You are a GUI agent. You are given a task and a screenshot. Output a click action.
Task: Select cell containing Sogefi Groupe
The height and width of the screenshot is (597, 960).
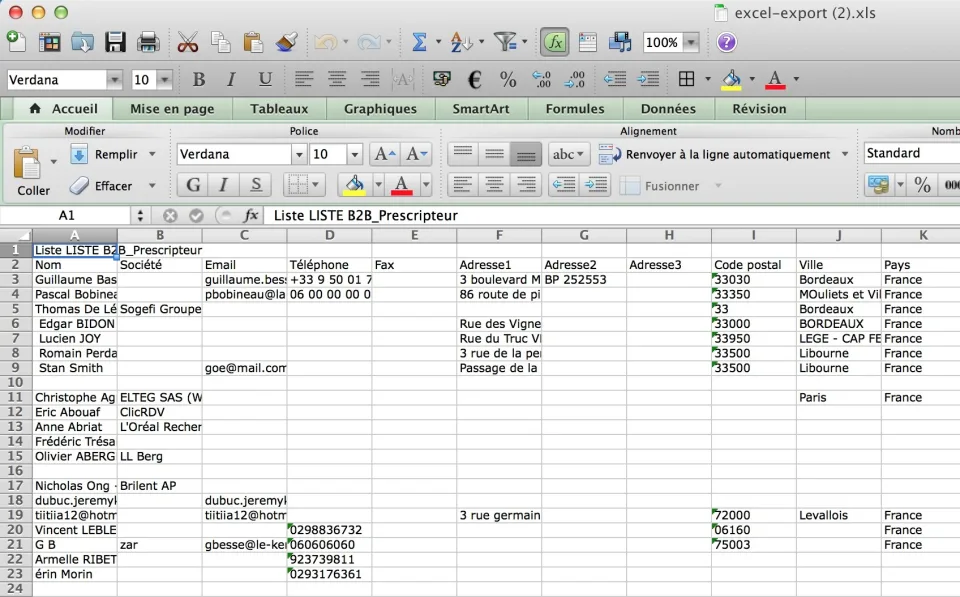pos(160,309)
